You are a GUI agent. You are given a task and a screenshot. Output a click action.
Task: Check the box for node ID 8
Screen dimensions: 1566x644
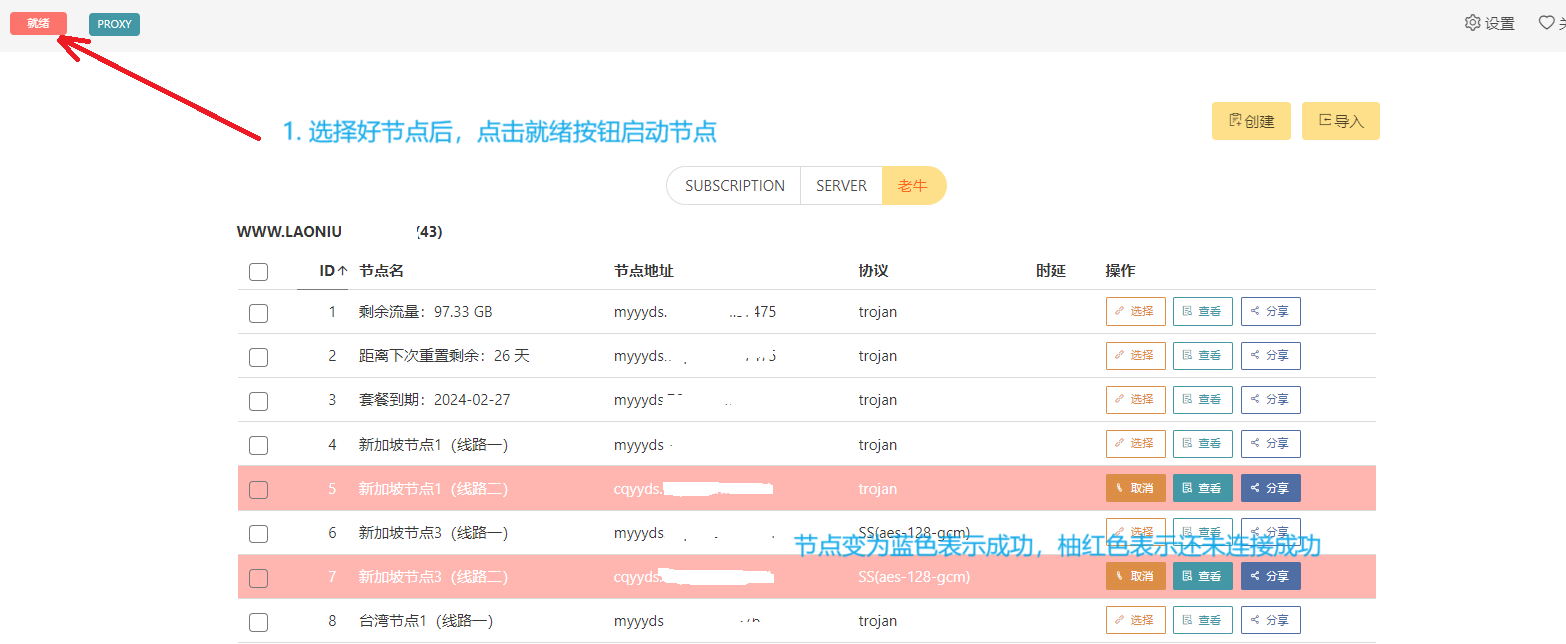point(258,621)
